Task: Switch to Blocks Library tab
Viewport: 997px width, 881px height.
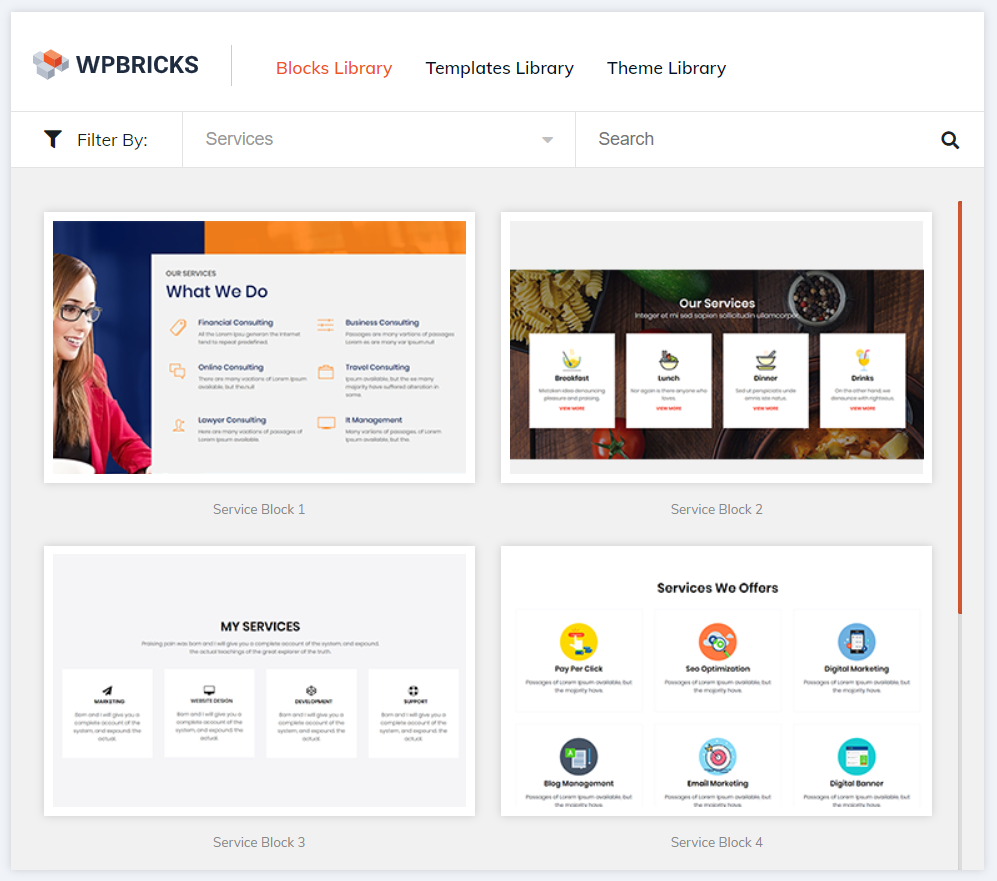Action: (x=334, y=68)
